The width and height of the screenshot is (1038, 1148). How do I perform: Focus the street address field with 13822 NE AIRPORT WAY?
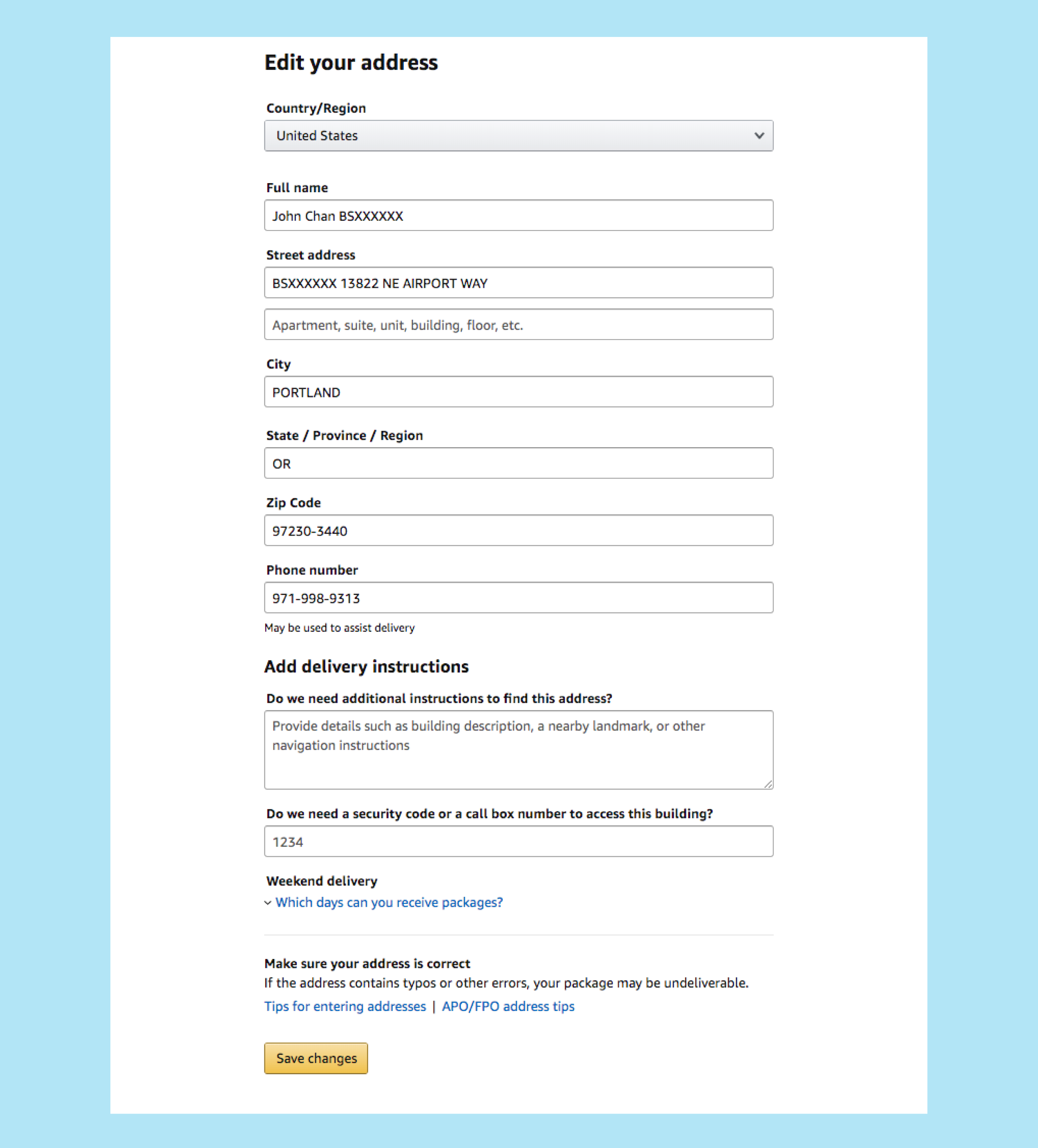coord(518,282)
